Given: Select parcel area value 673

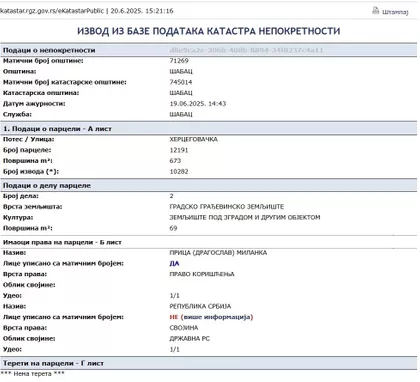Looking at the screenshot, I should click(175, 161).
